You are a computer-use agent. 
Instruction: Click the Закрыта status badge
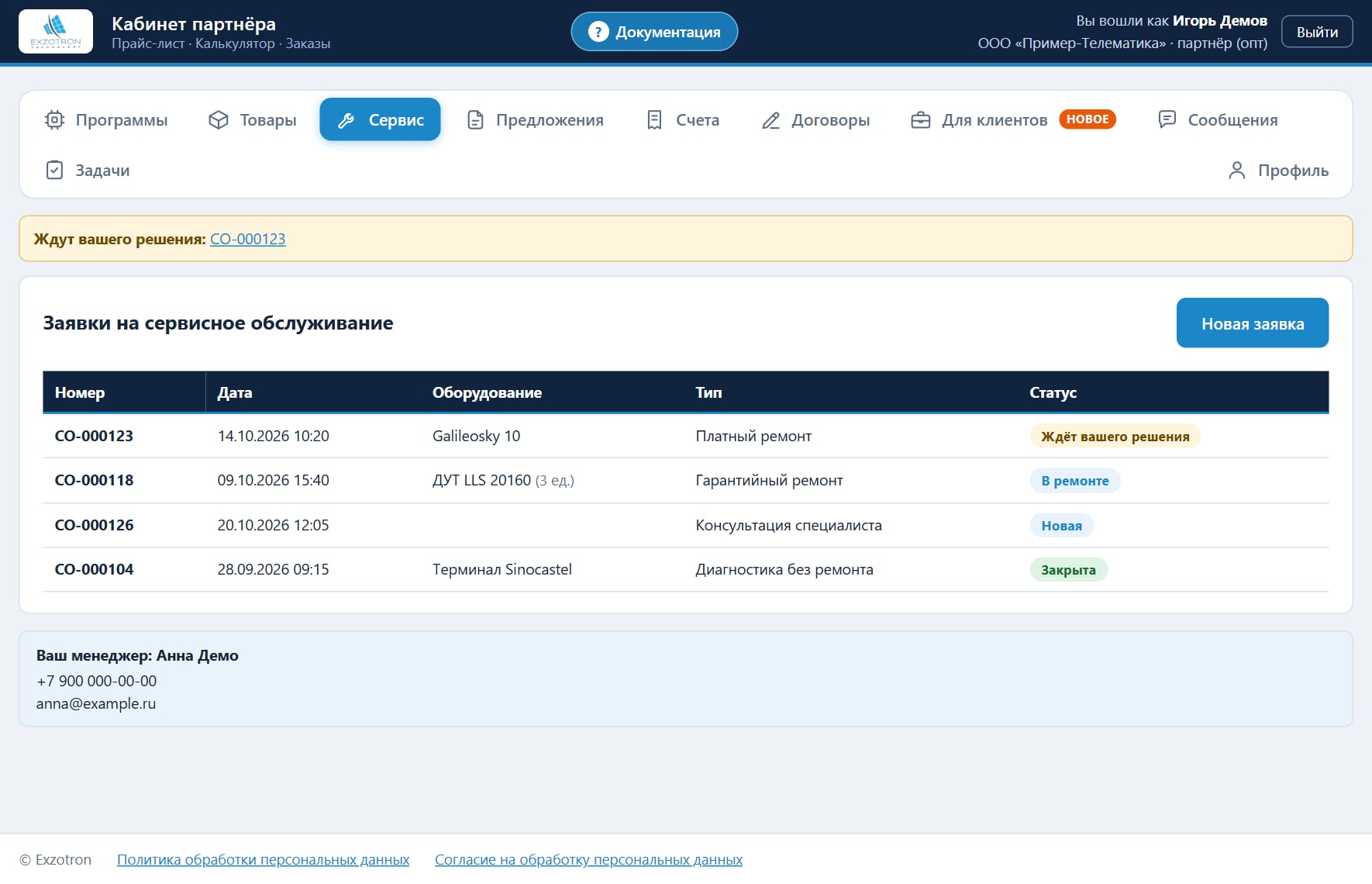click(x=1068, y=570)
